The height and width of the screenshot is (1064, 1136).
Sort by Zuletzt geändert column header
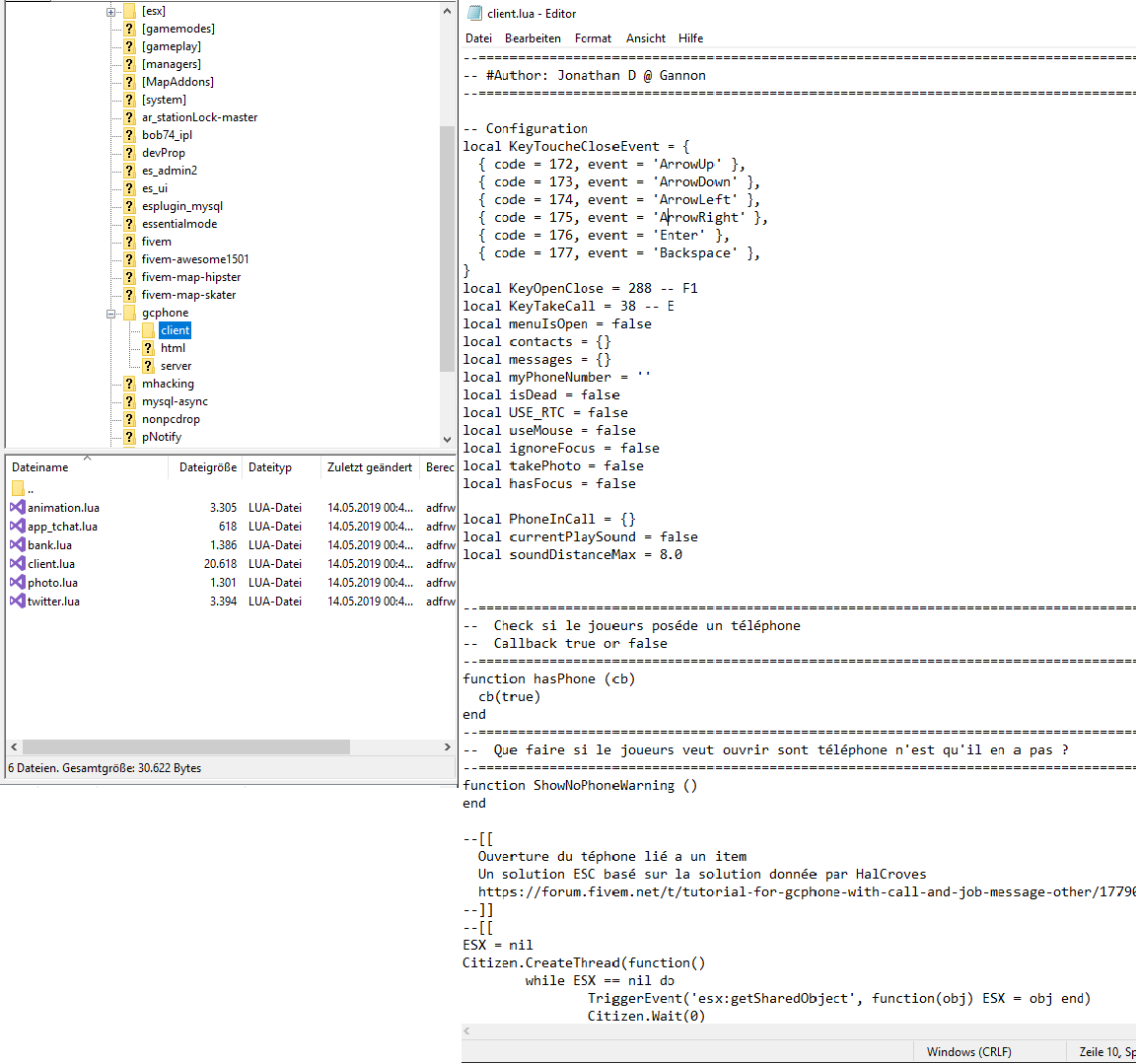coord(370,467)
